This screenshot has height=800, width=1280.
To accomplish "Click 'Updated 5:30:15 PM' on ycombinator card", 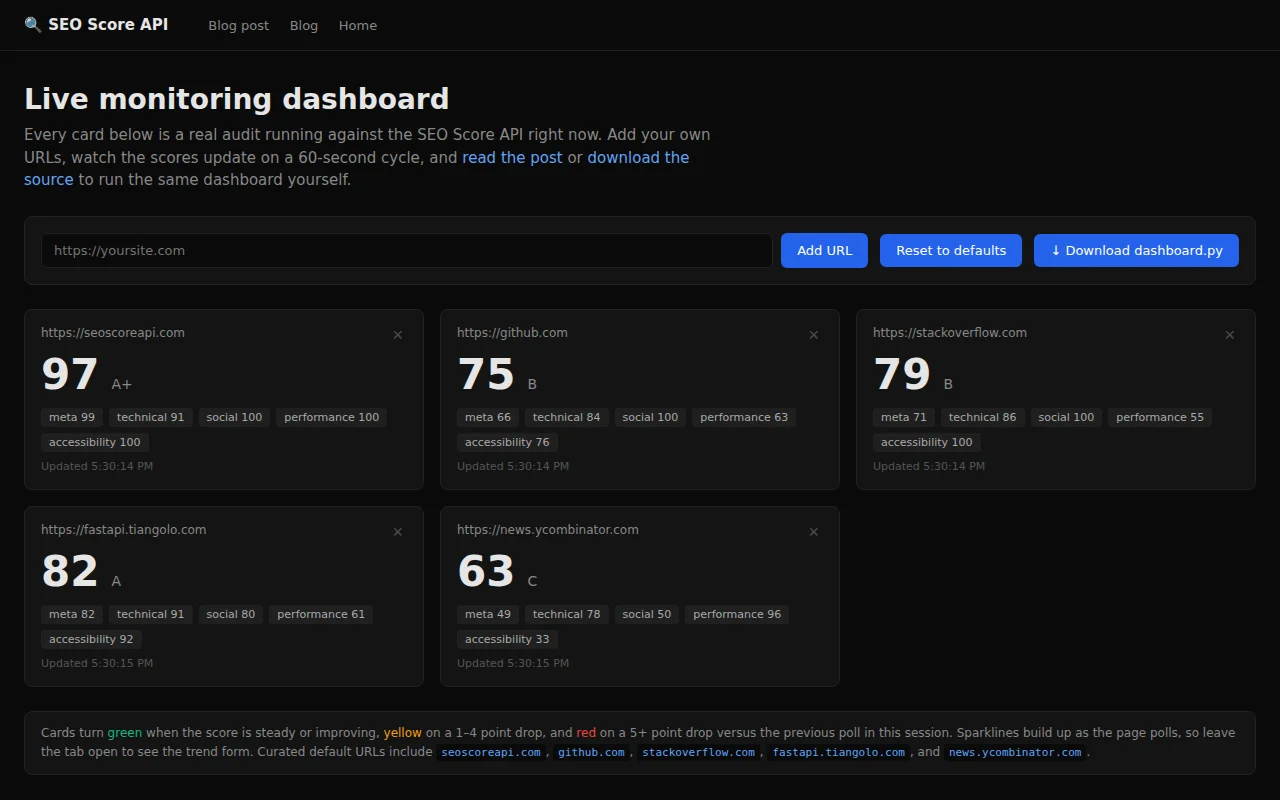I will 513,663.
